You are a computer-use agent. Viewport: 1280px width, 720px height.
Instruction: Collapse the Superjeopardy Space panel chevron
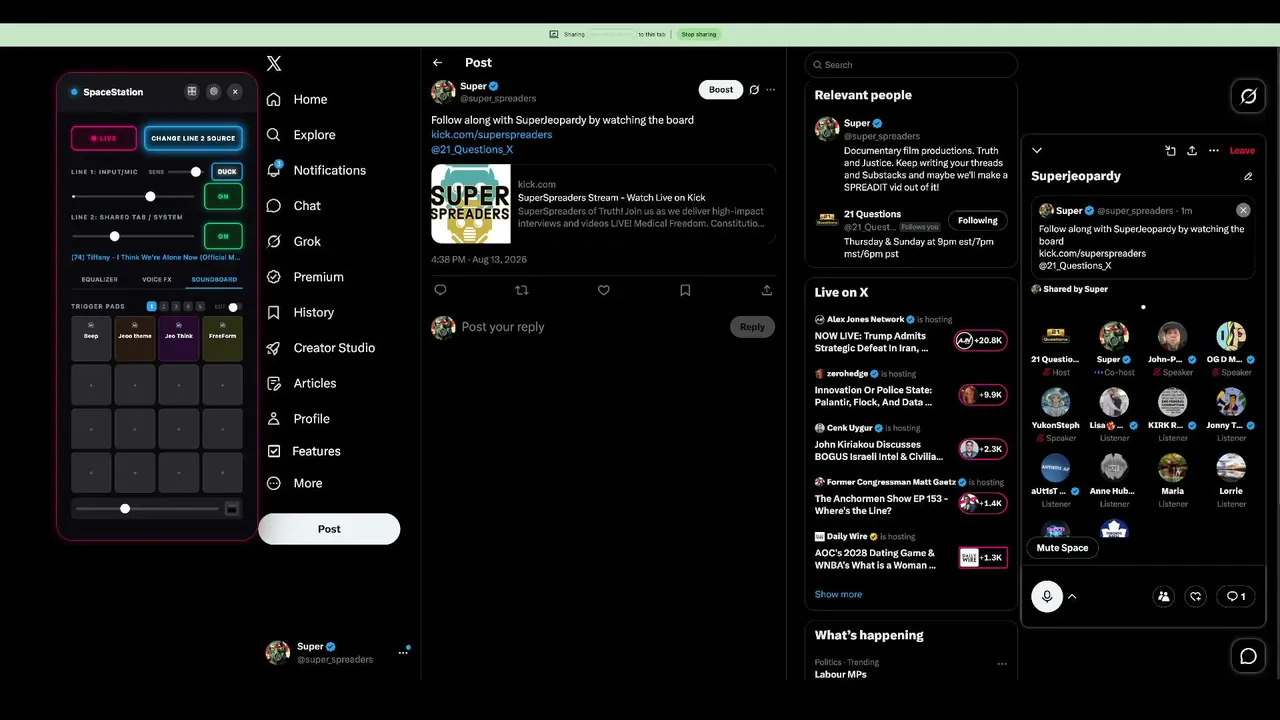1037,151
